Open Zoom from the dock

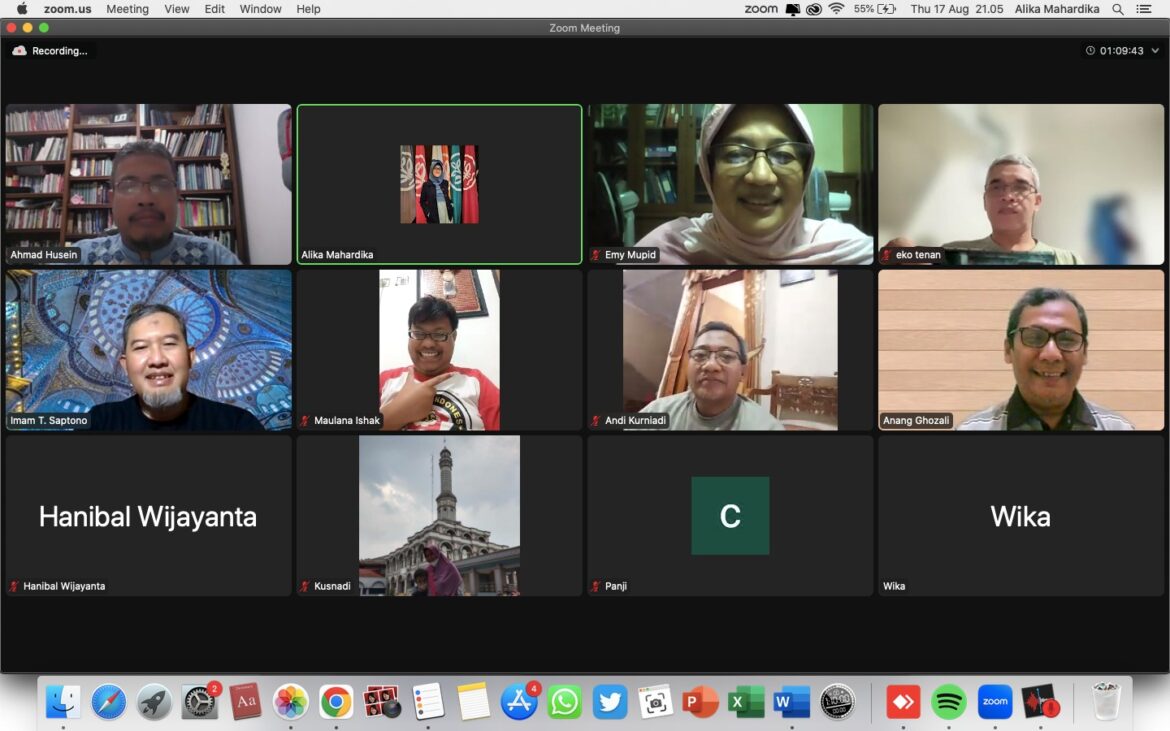pos(995,702)
